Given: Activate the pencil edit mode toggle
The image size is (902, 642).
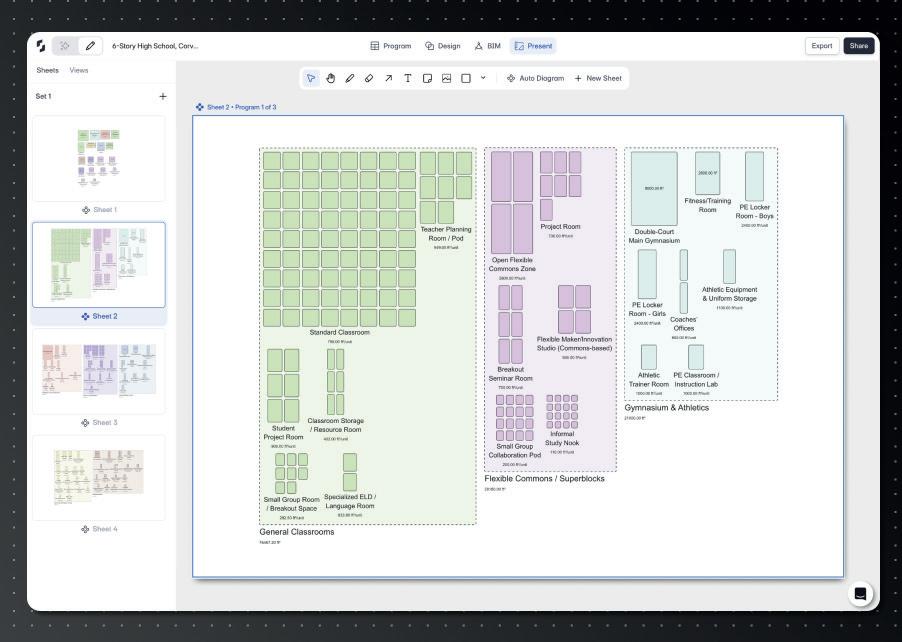Looking at the screenshot, I should 90,46.
